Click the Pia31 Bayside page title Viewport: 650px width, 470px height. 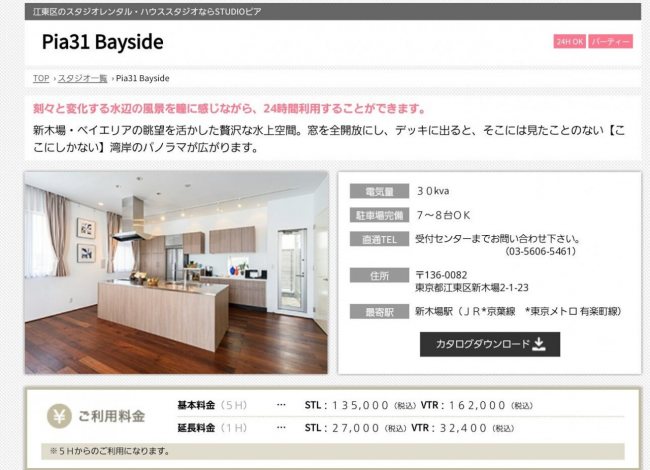click(102, 42)
